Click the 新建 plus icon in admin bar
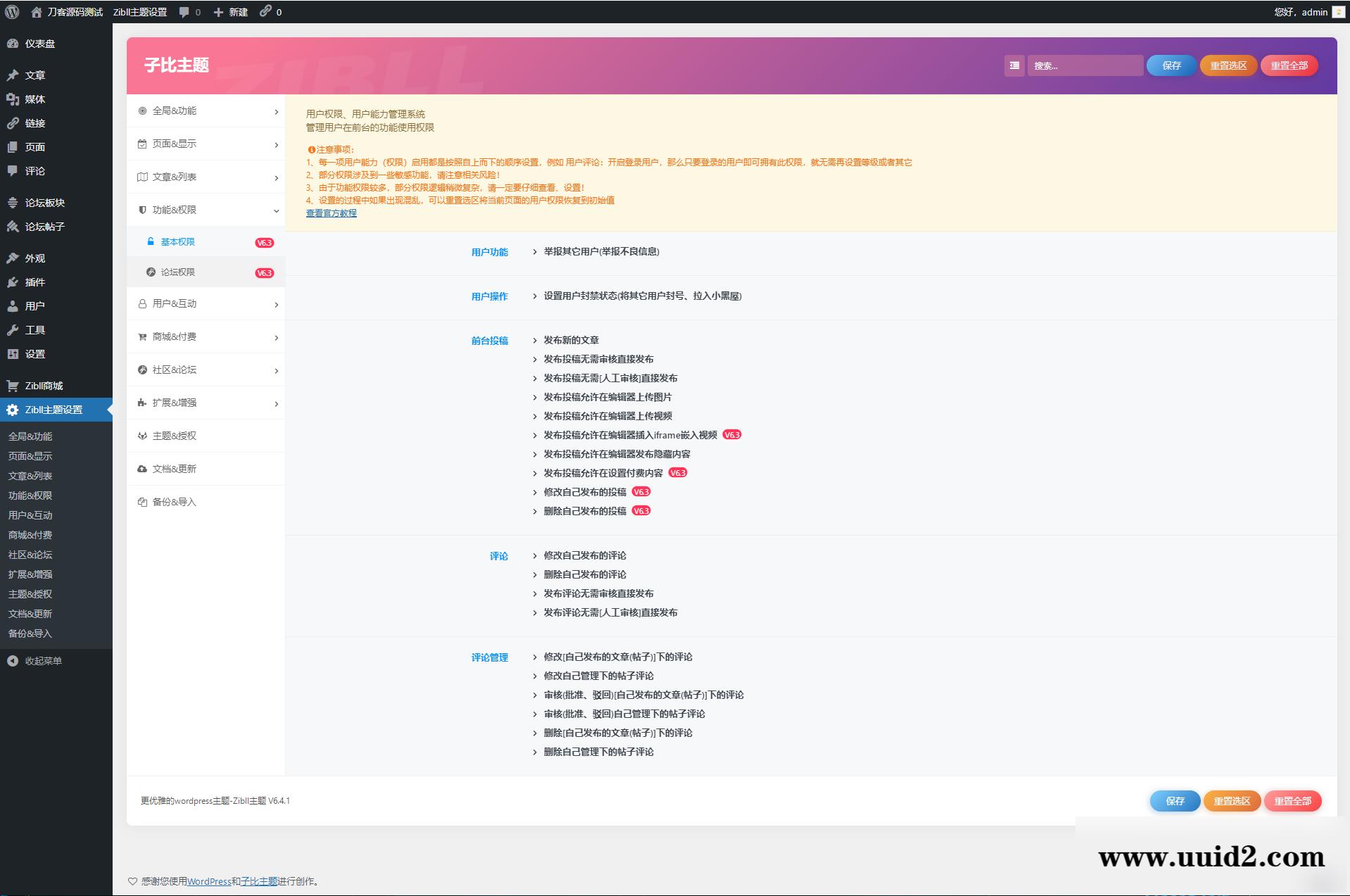Image resolution: width=1350 pixels, height=896 pixels. click(x=218, y=11)
